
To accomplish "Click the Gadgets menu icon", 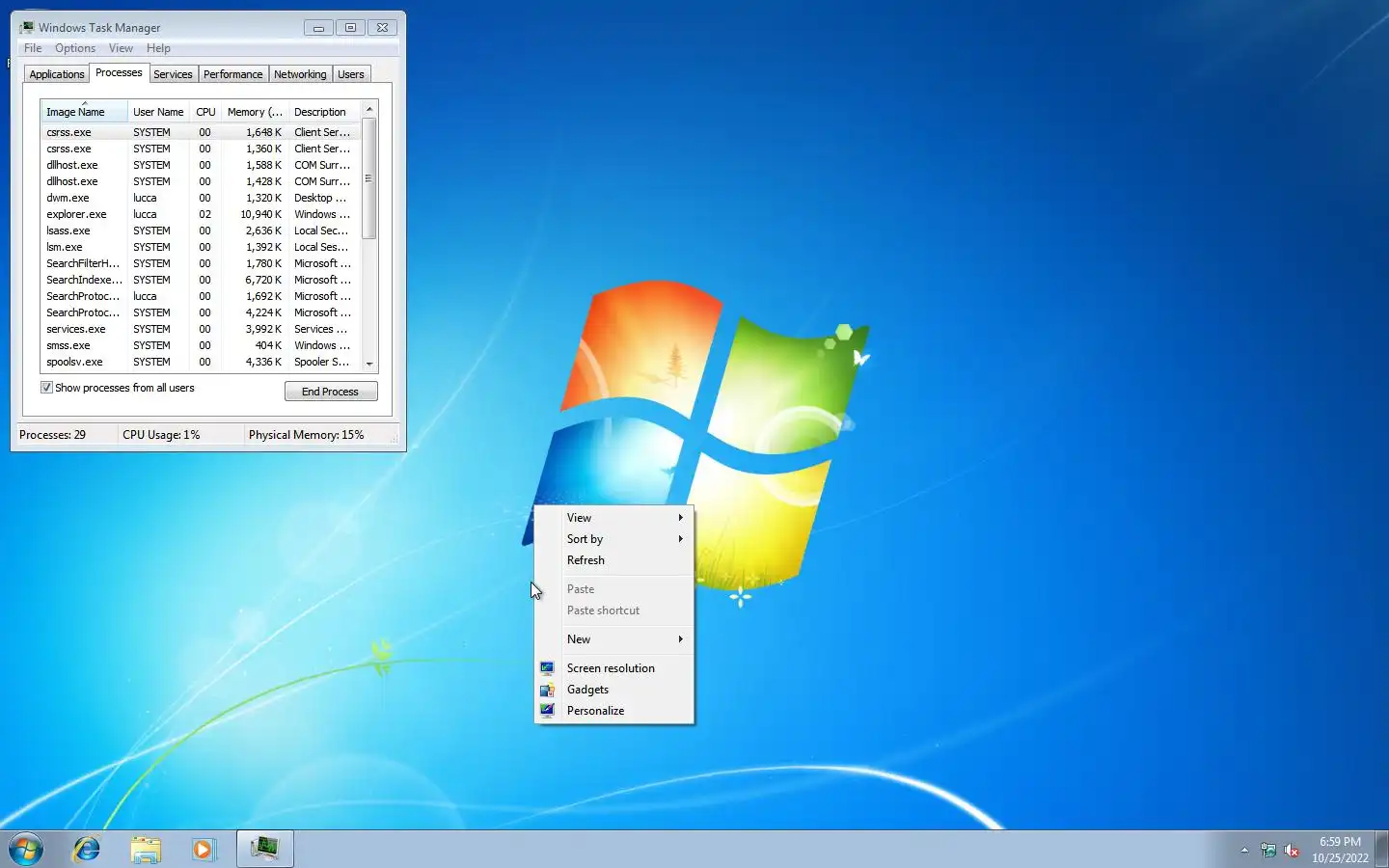I will pos(547,690).
